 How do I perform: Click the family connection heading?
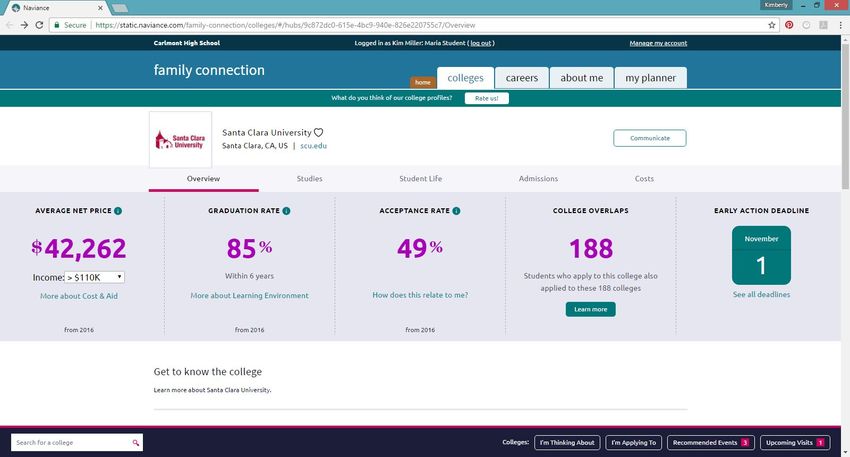tap(209, 70)
